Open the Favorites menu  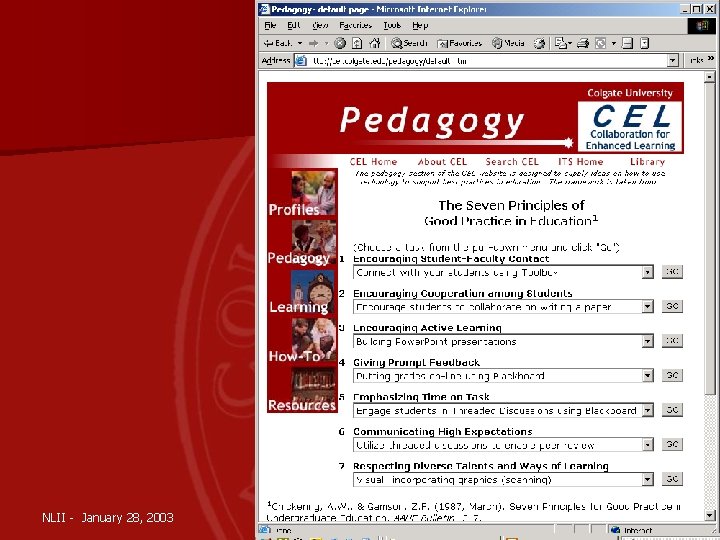point(355,26)
